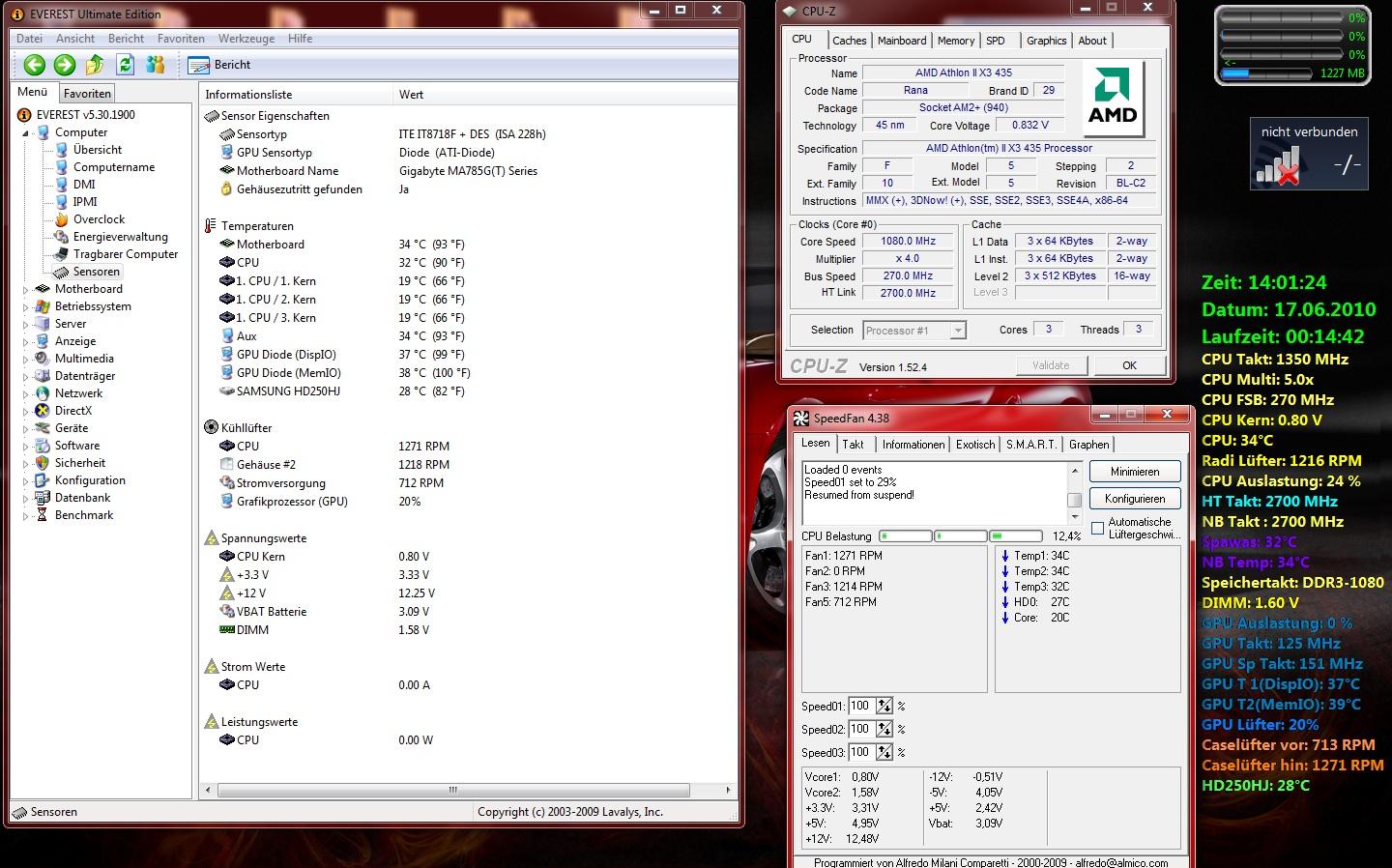The image size is (1392, 868).
Task: Expand the DirectX tree node
Action: 26,411
